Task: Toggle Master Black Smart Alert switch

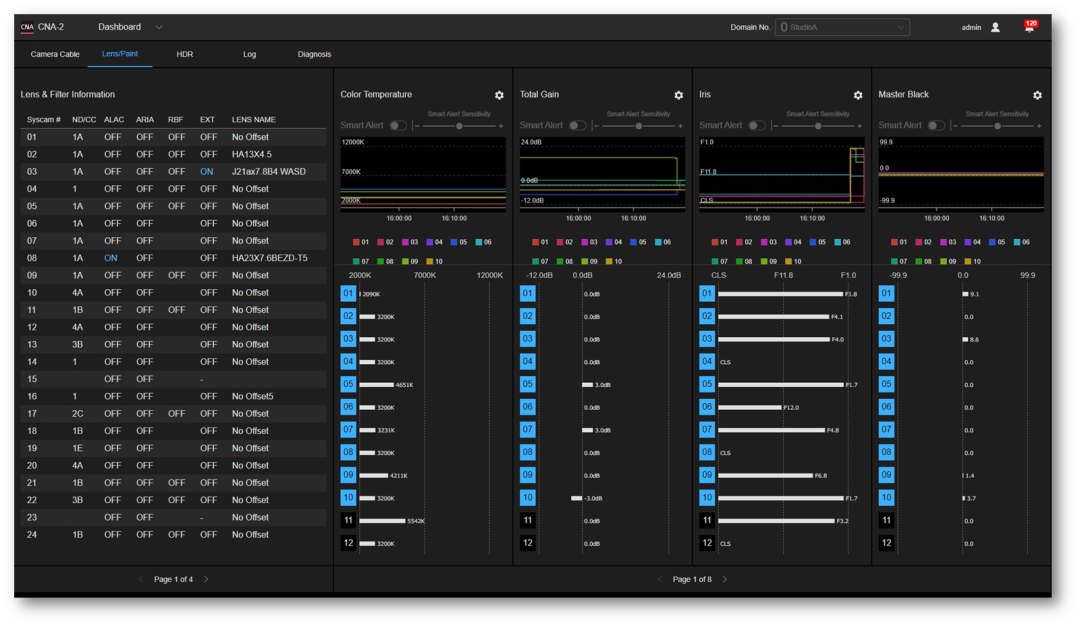Action: click(x=936, y=125)
